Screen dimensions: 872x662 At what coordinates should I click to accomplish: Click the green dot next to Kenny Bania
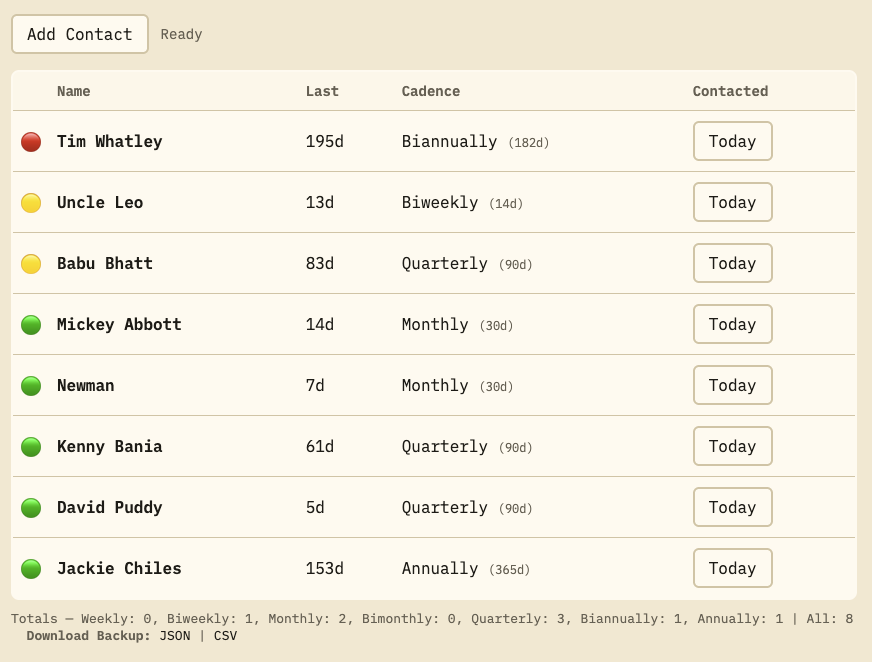(x=31, y=447)
